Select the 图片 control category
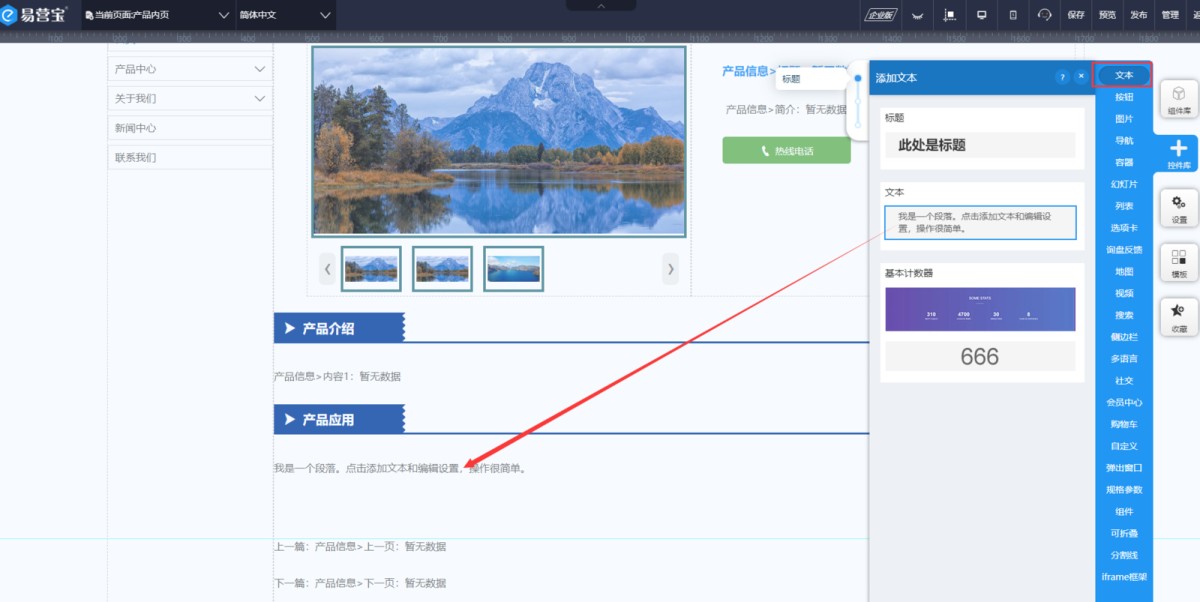The width and height of the screenshot is (1200, 602). (1124, 119)
